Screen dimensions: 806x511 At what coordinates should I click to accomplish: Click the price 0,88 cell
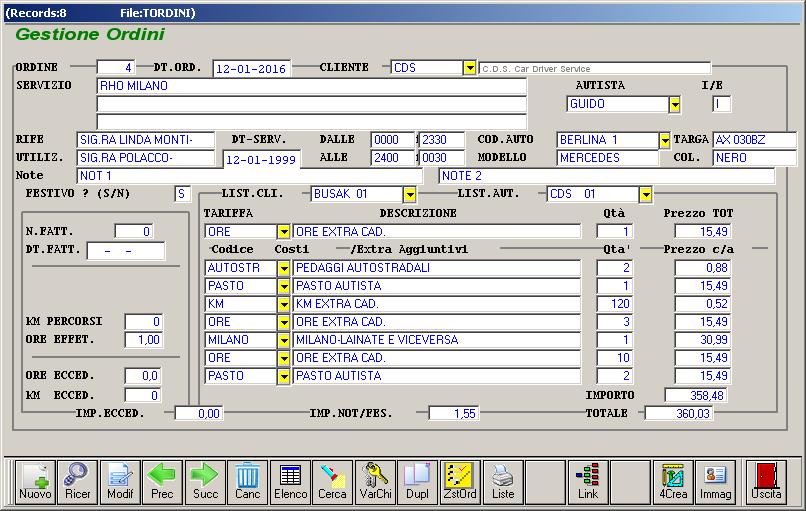click(703, 268)
